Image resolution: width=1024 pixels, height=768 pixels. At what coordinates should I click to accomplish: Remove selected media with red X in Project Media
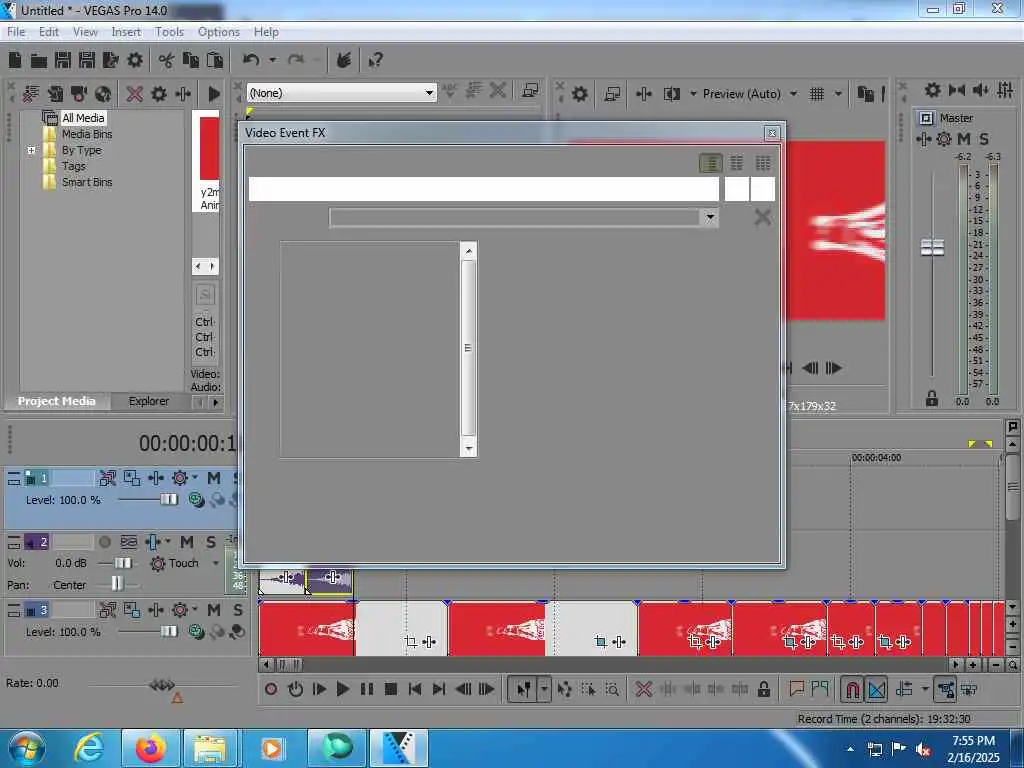135,94
